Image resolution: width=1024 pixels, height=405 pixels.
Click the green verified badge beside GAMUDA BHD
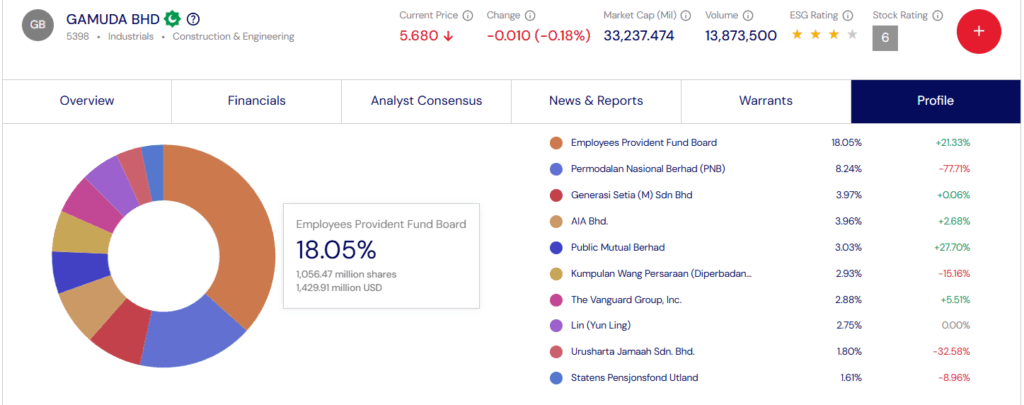point(172,18)
